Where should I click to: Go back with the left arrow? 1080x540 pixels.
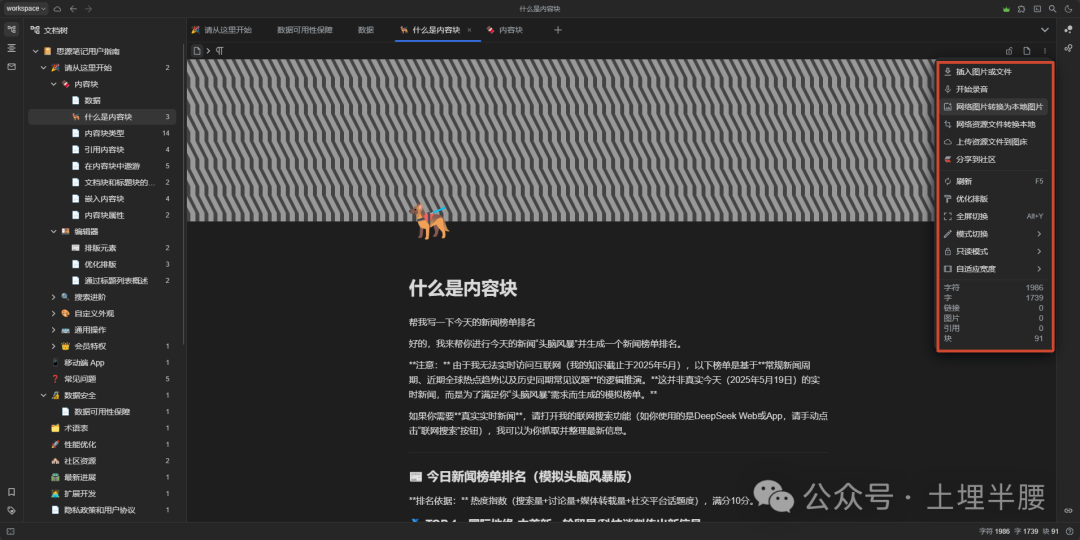pyautogui.click(x=73, y=8)
